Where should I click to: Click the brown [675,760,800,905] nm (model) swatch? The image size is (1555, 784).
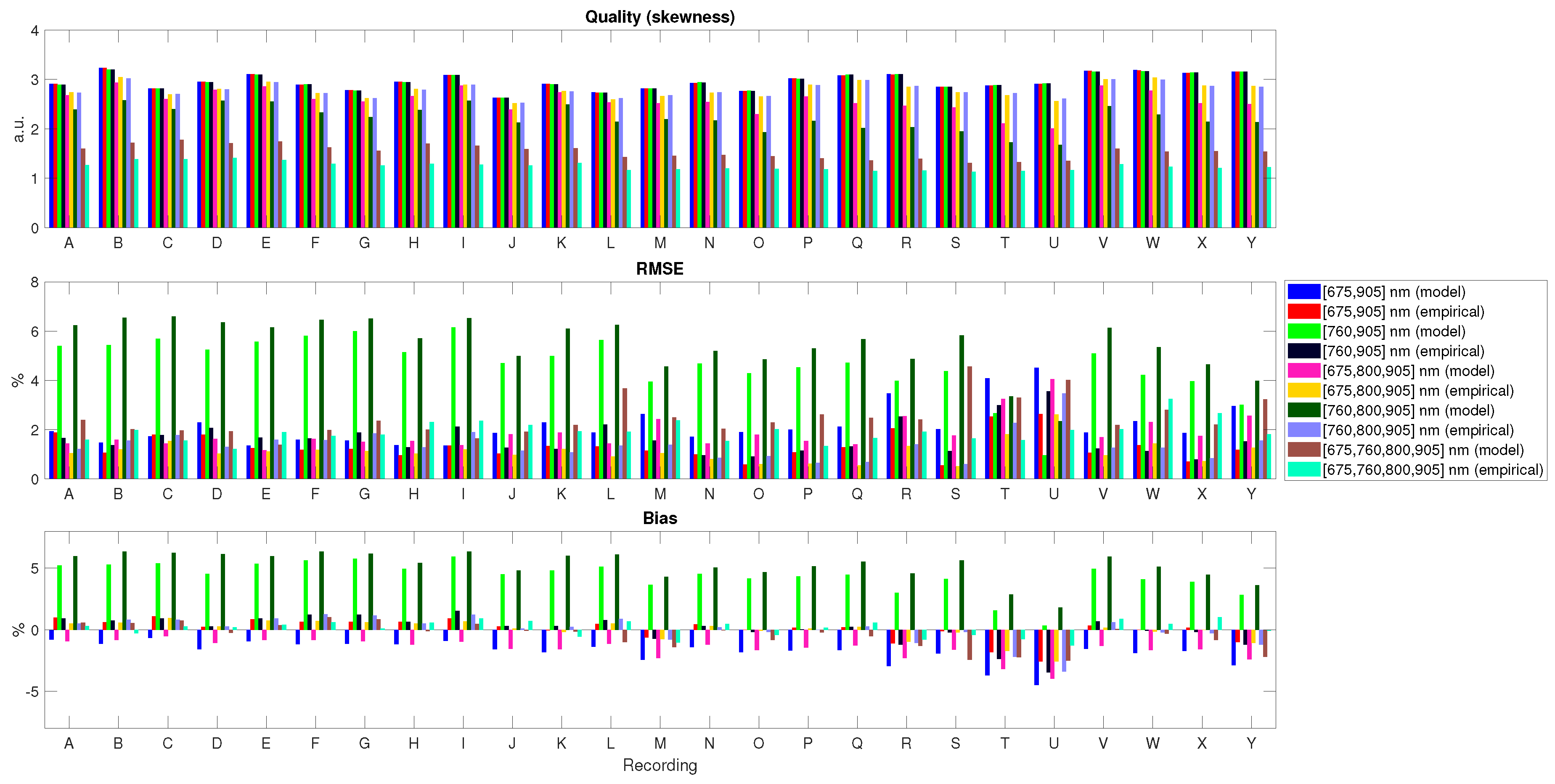[1303, 450]
